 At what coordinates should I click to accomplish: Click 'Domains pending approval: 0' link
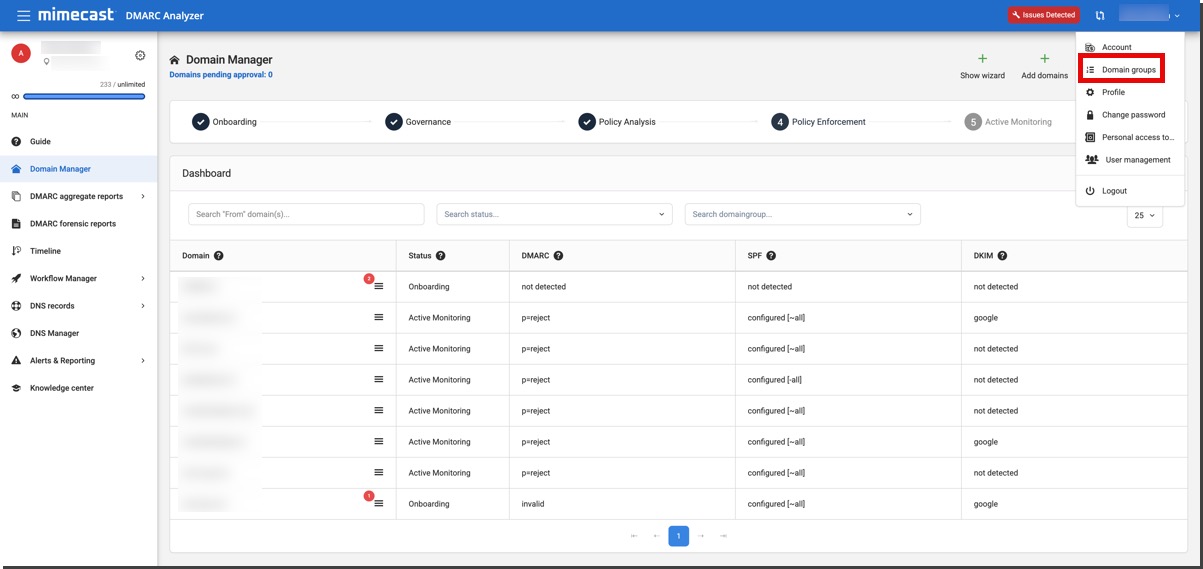(221, 75)
